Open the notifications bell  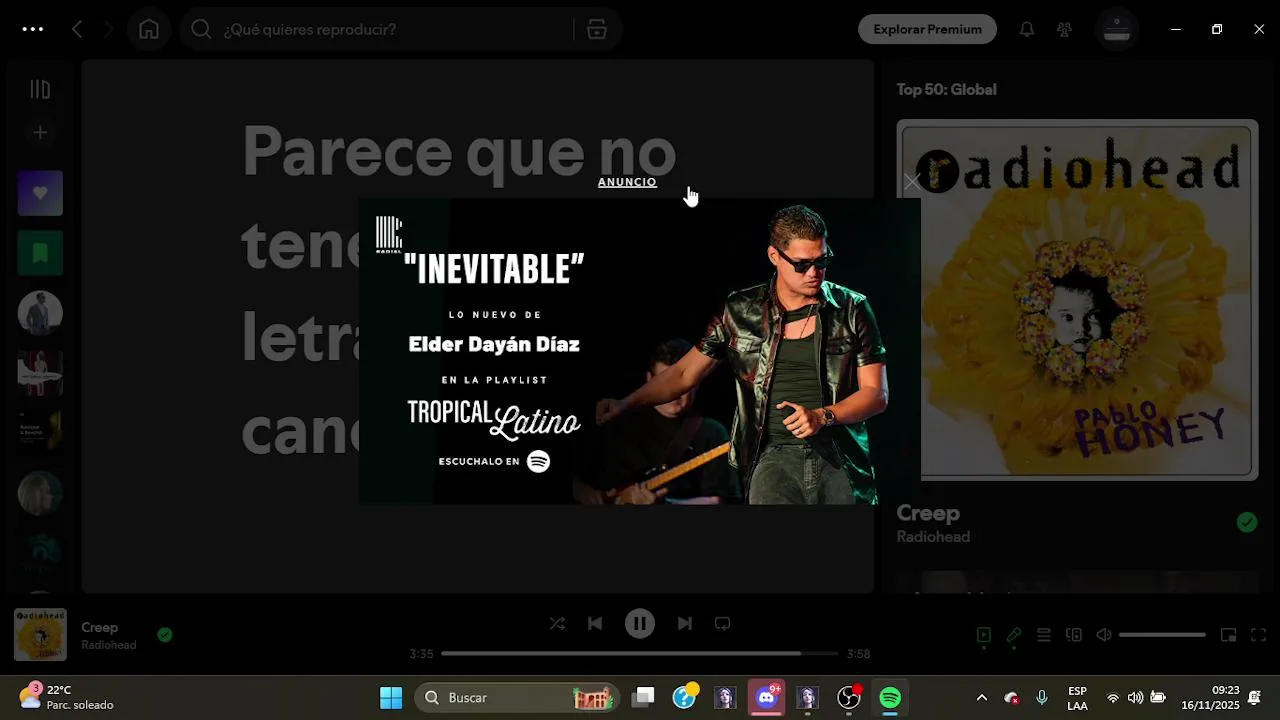coord(1027,29)
